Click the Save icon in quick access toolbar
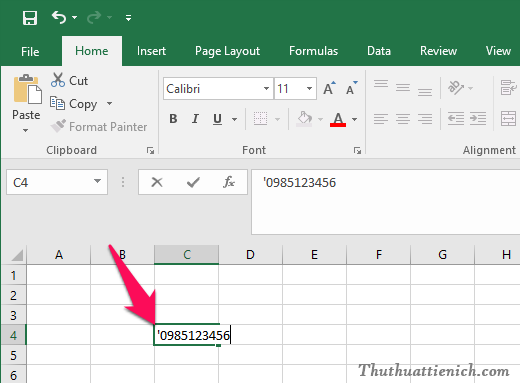Image resolution: width=520 pixels, height=383 pixels. [x=30, y=17]
